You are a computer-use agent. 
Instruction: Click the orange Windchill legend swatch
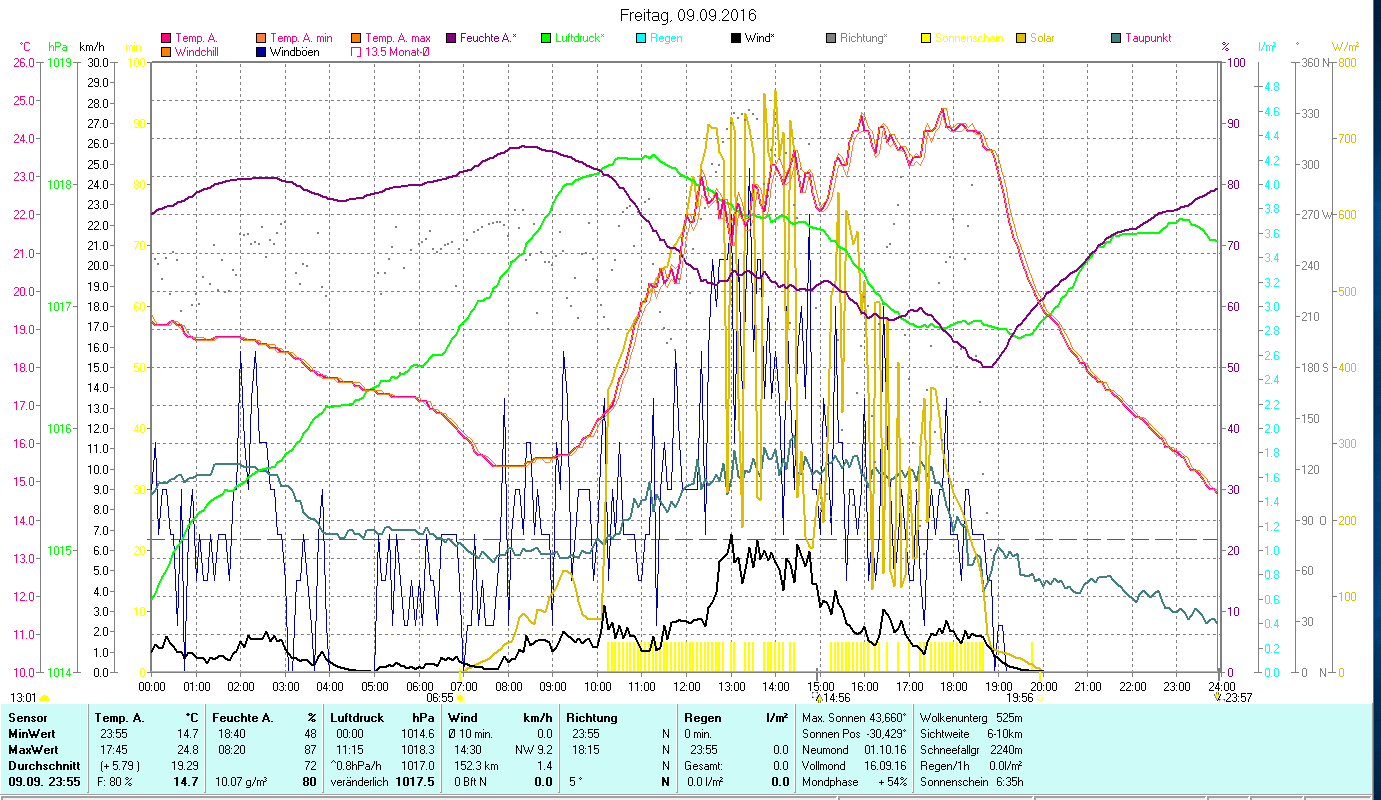166,51
